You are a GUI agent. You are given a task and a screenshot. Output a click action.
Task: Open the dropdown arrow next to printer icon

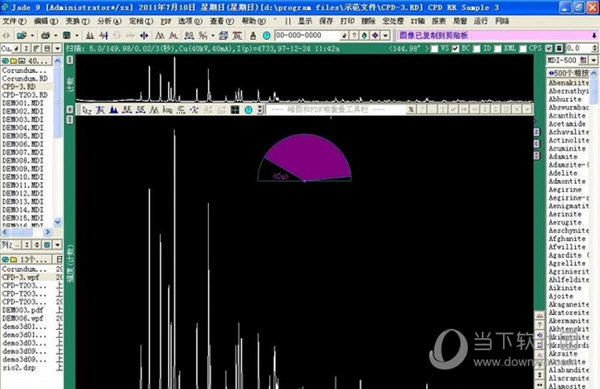pyautogui.click(x=55, y=36)
